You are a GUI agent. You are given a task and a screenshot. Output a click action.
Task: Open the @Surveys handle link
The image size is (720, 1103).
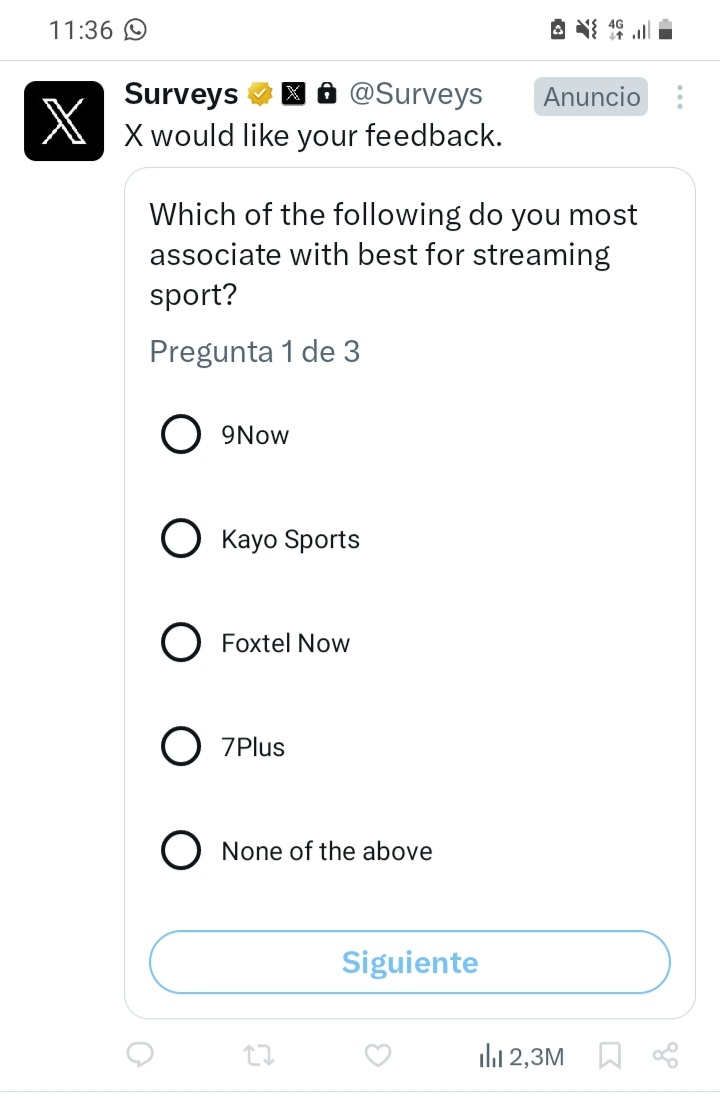tap(415, 95)
